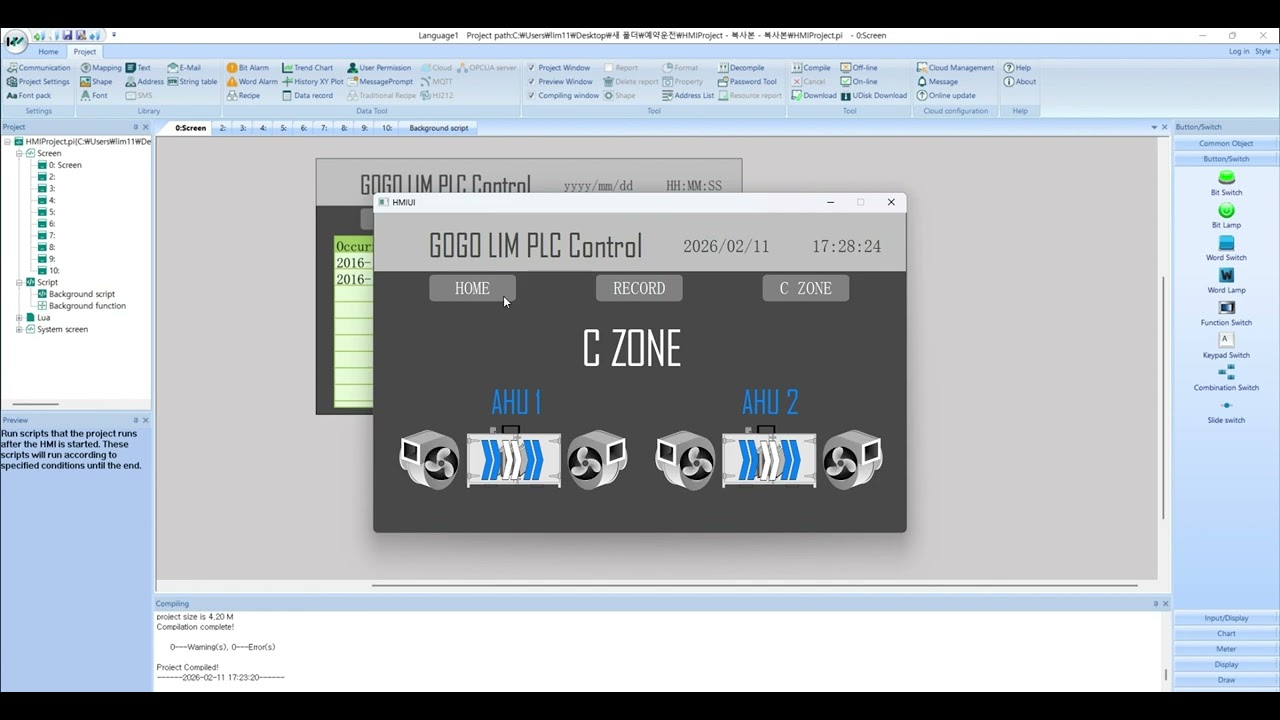This screenshot has width=1280, height=720.
Task: Start On-line simulation
Action: click(859, 82)
